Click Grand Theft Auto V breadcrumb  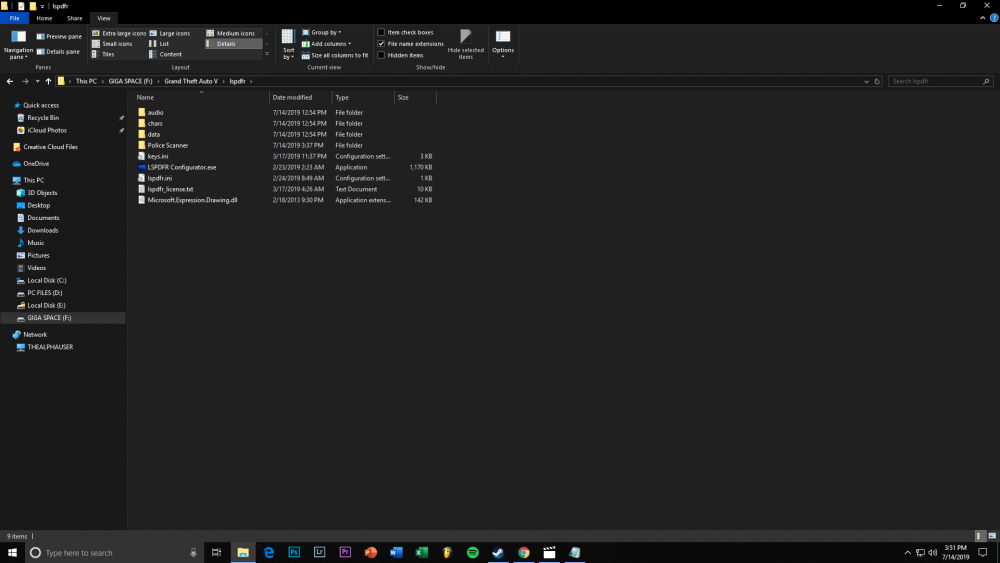191,82
